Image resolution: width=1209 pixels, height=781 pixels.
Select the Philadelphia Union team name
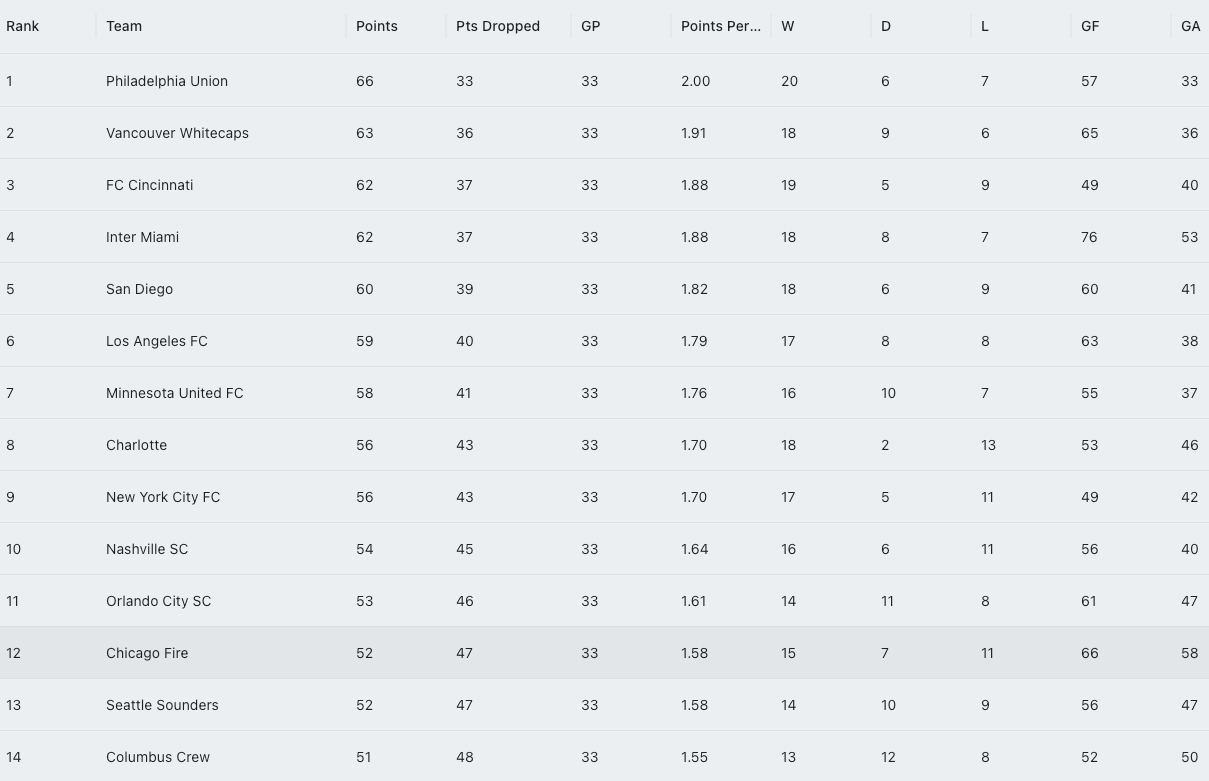pyautogui.click(x=167, y=81)
